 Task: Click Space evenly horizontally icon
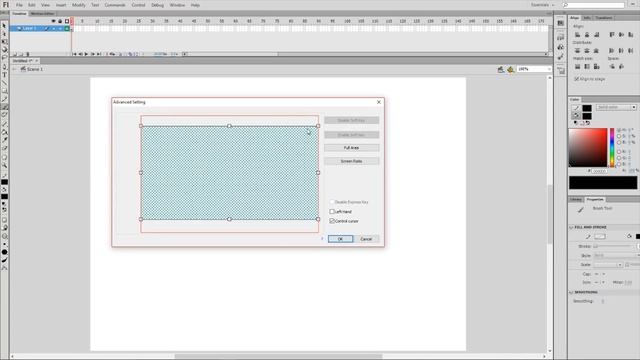pos(621,67)
